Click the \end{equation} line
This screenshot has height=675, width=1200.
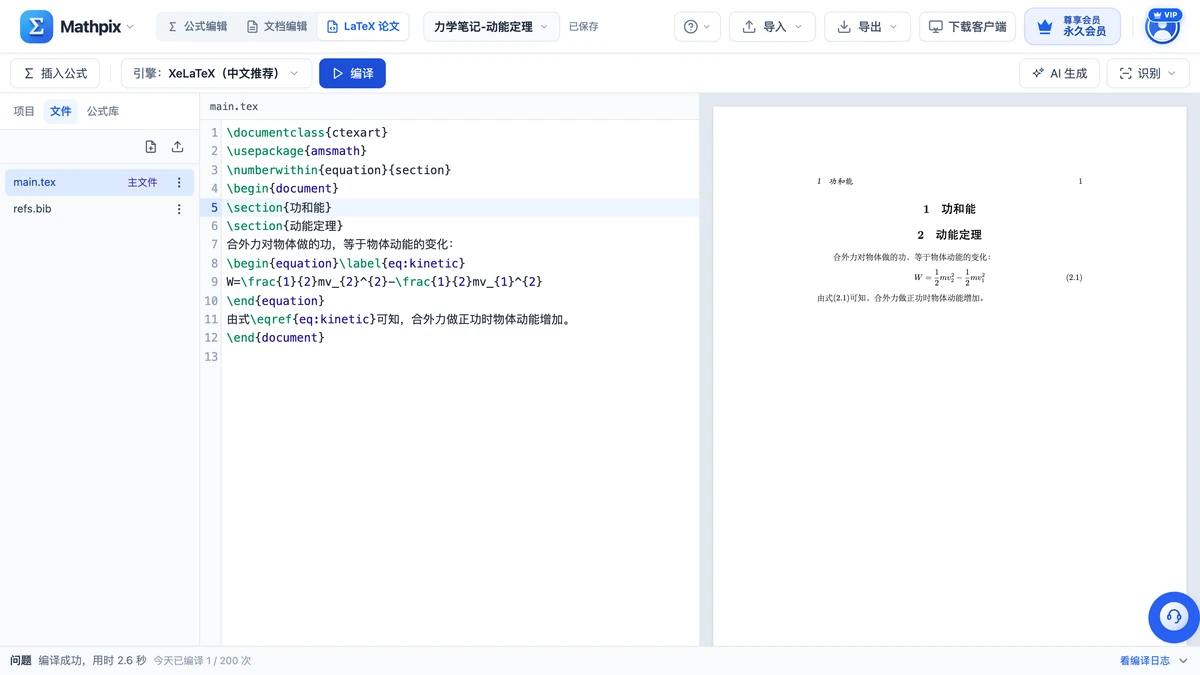[x=275, y=301]
